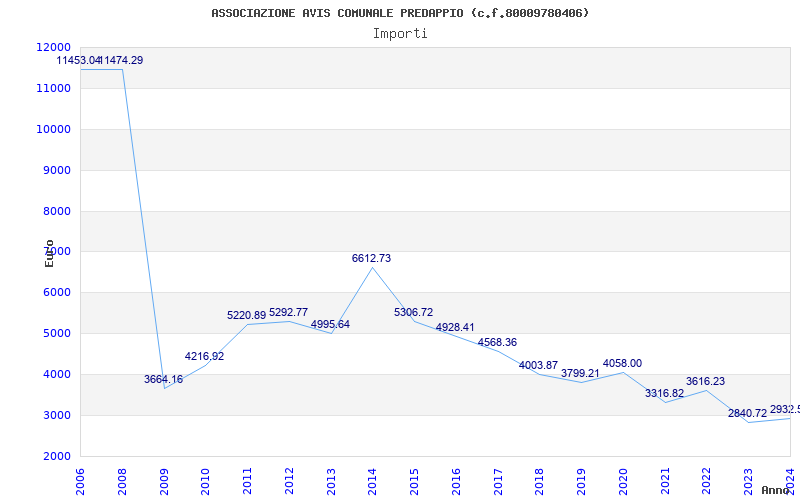Select the data label 3799.21
800x500 pixels.
pos(580,373)
